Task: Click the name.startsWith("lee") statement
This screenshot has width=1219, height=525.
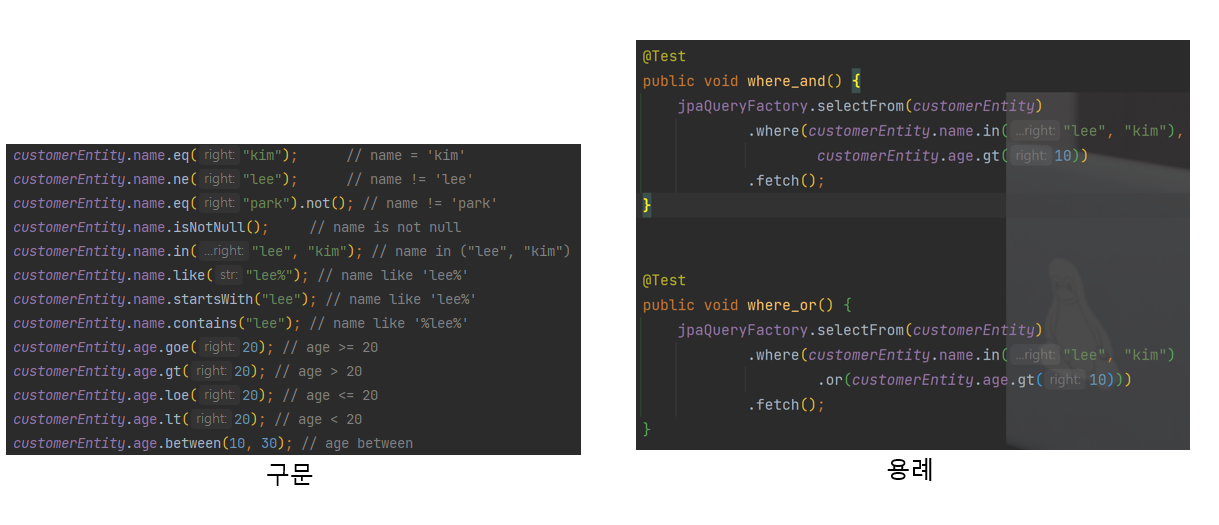Action: coord(165,299)
